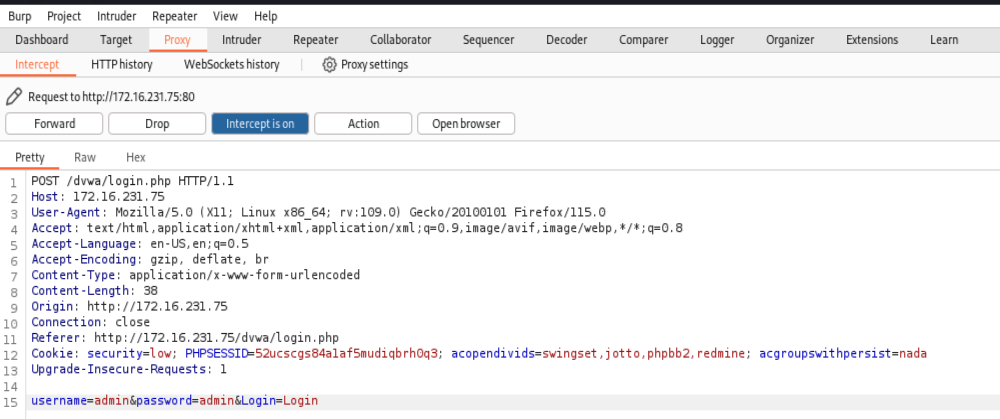
Task: Click the Accept header with text/html
Action: [357, 228]
